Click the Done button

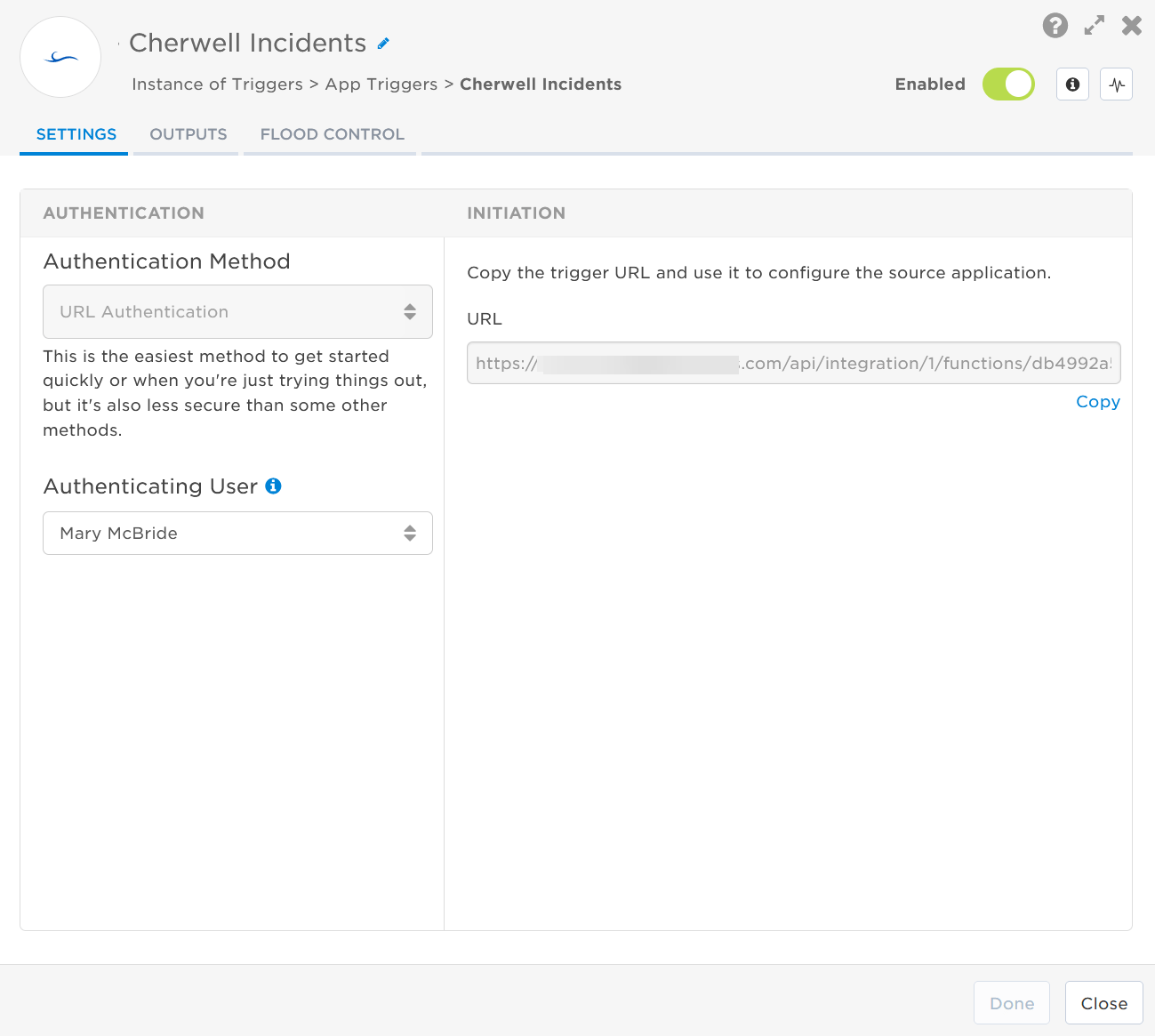click(1011, 1003)
